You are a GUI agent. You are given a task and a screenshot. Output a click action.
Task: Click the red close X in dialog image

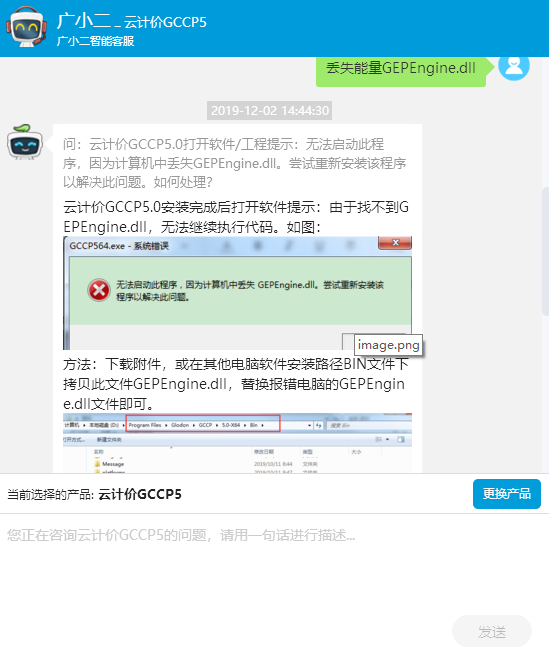395,243
